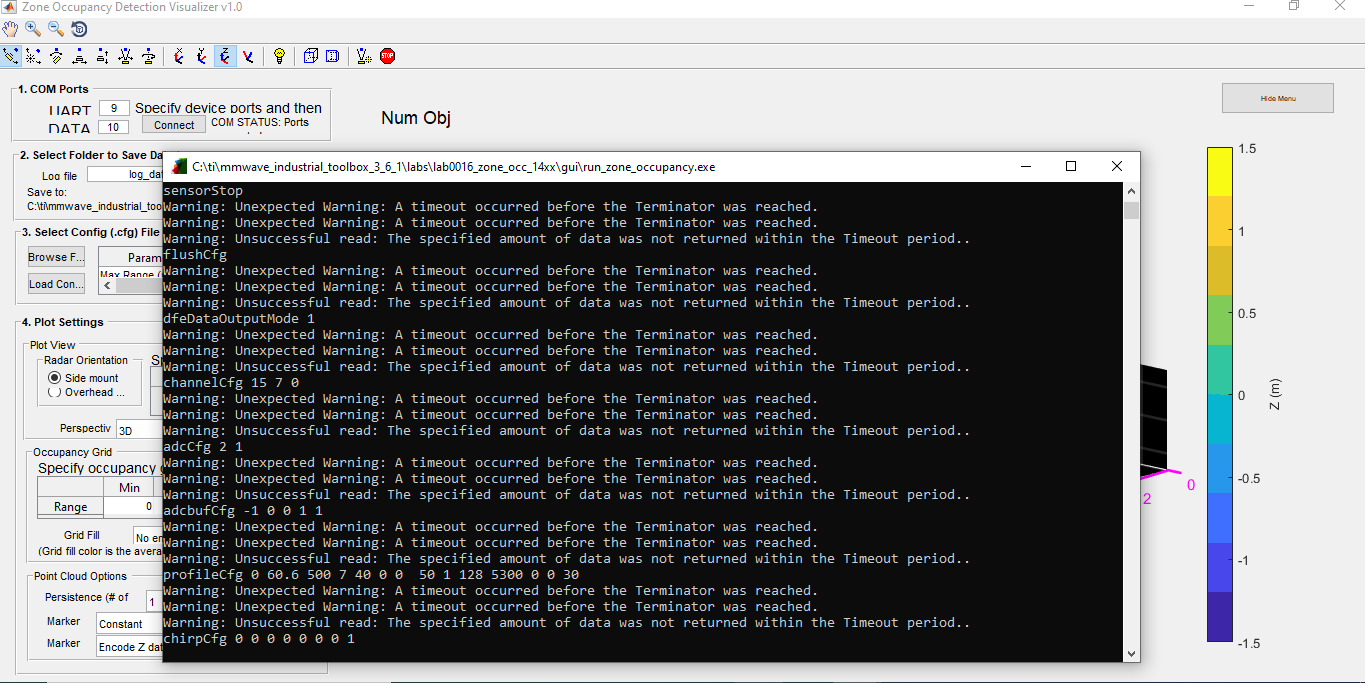Open the Marker Constant dropdown
1365x683 pixels.
click(x=129, y=623)
